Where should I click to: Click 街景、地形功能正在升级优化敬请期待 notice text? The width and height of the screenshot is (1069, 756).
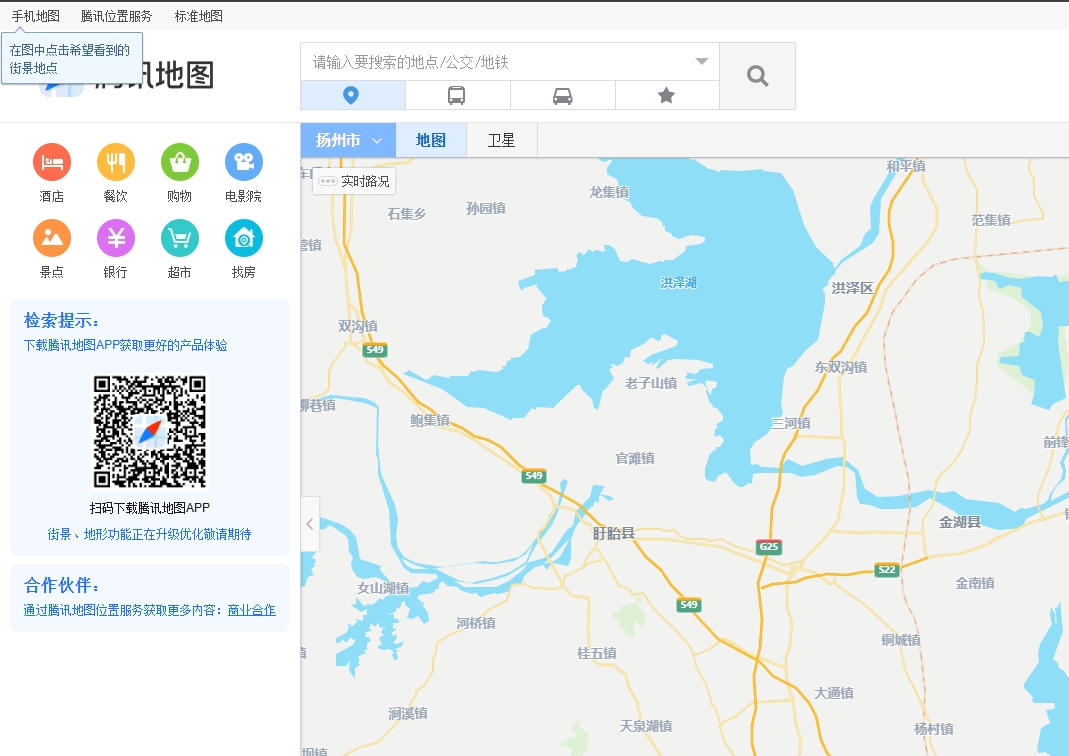tap(149, 534)
